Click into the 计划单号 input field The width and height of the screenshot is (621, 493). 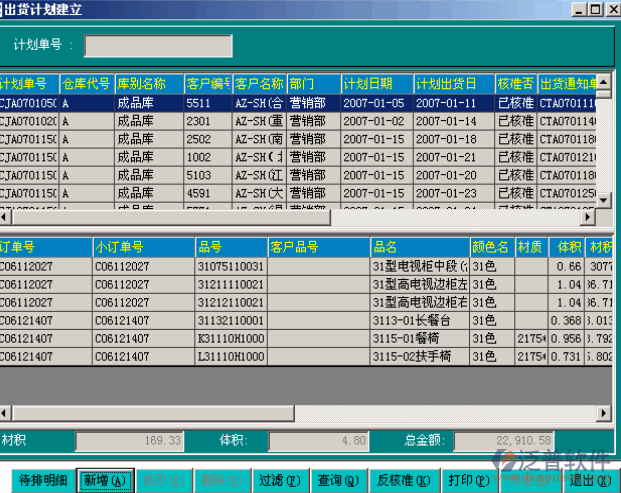tap(158, 46)
